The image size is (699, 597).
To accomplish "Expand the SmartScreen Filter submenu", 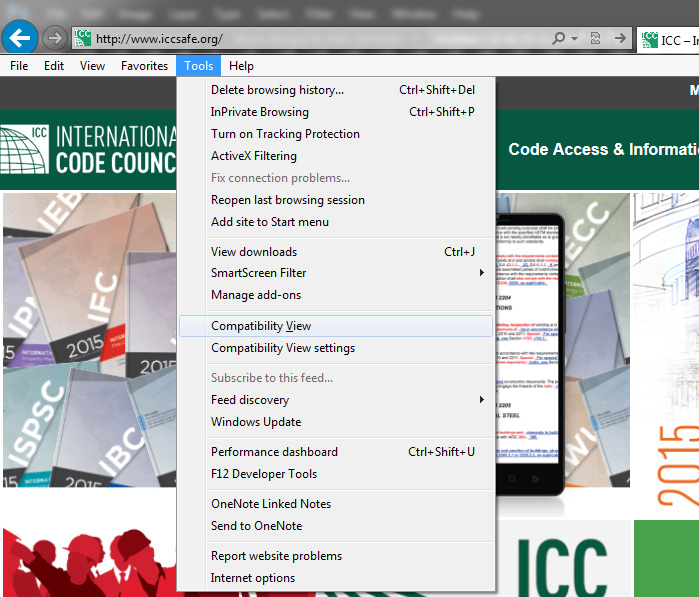I will [481, 273].
